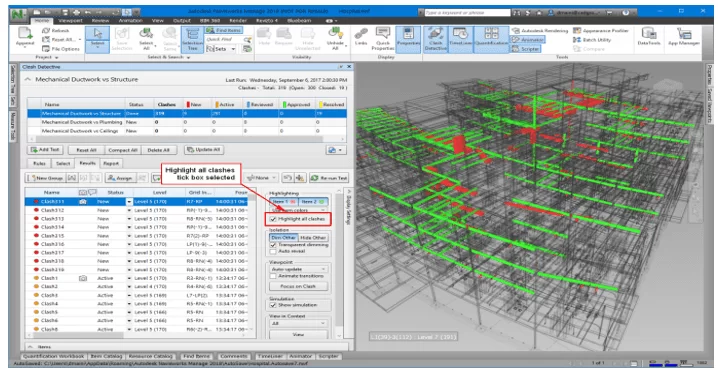Switch to the Select tab in Clash Detective
Screen dimensions: 718x373
click(x=63, y=163)
